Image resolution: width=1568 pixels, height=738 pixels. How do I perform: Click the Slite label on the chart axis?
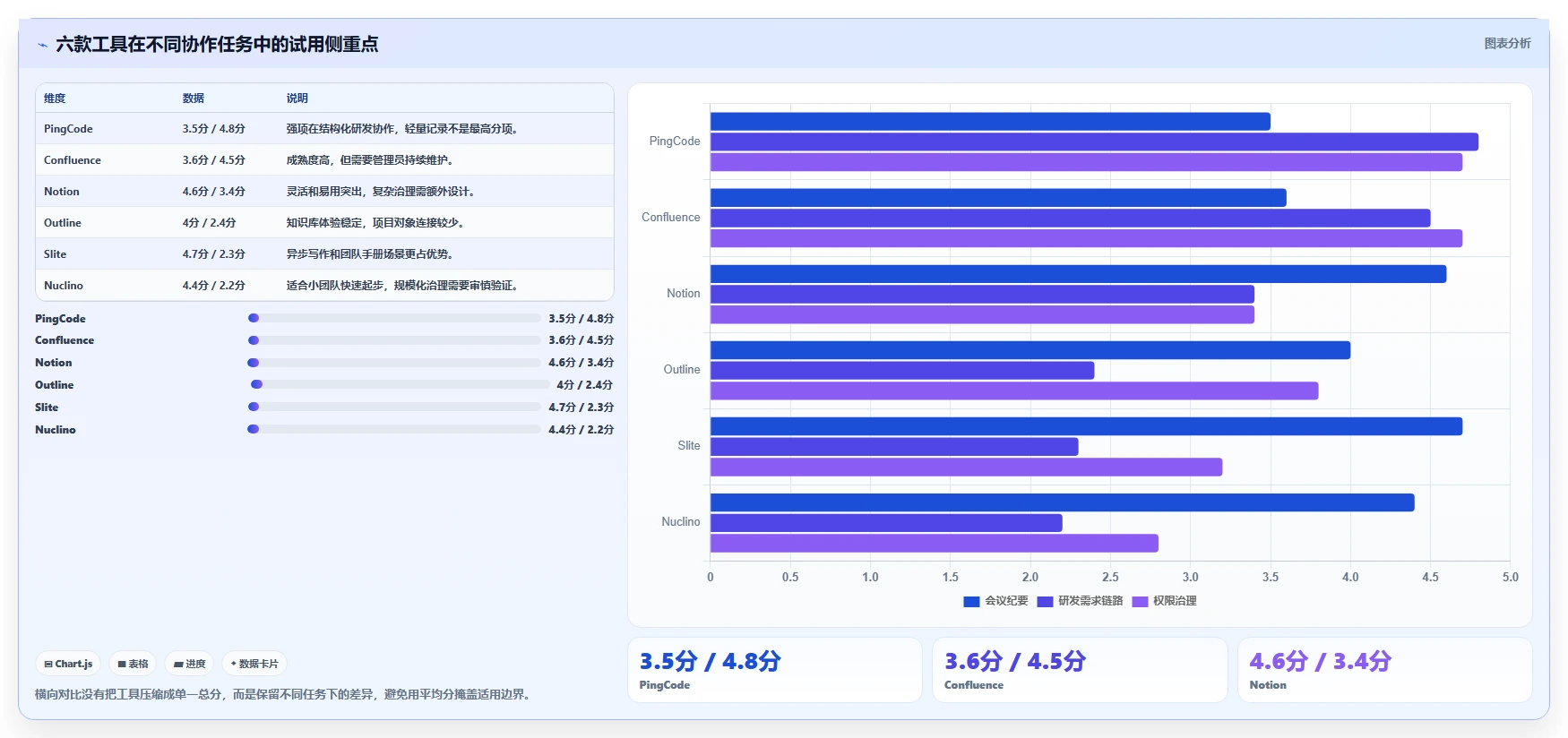[x=689, y=446]
